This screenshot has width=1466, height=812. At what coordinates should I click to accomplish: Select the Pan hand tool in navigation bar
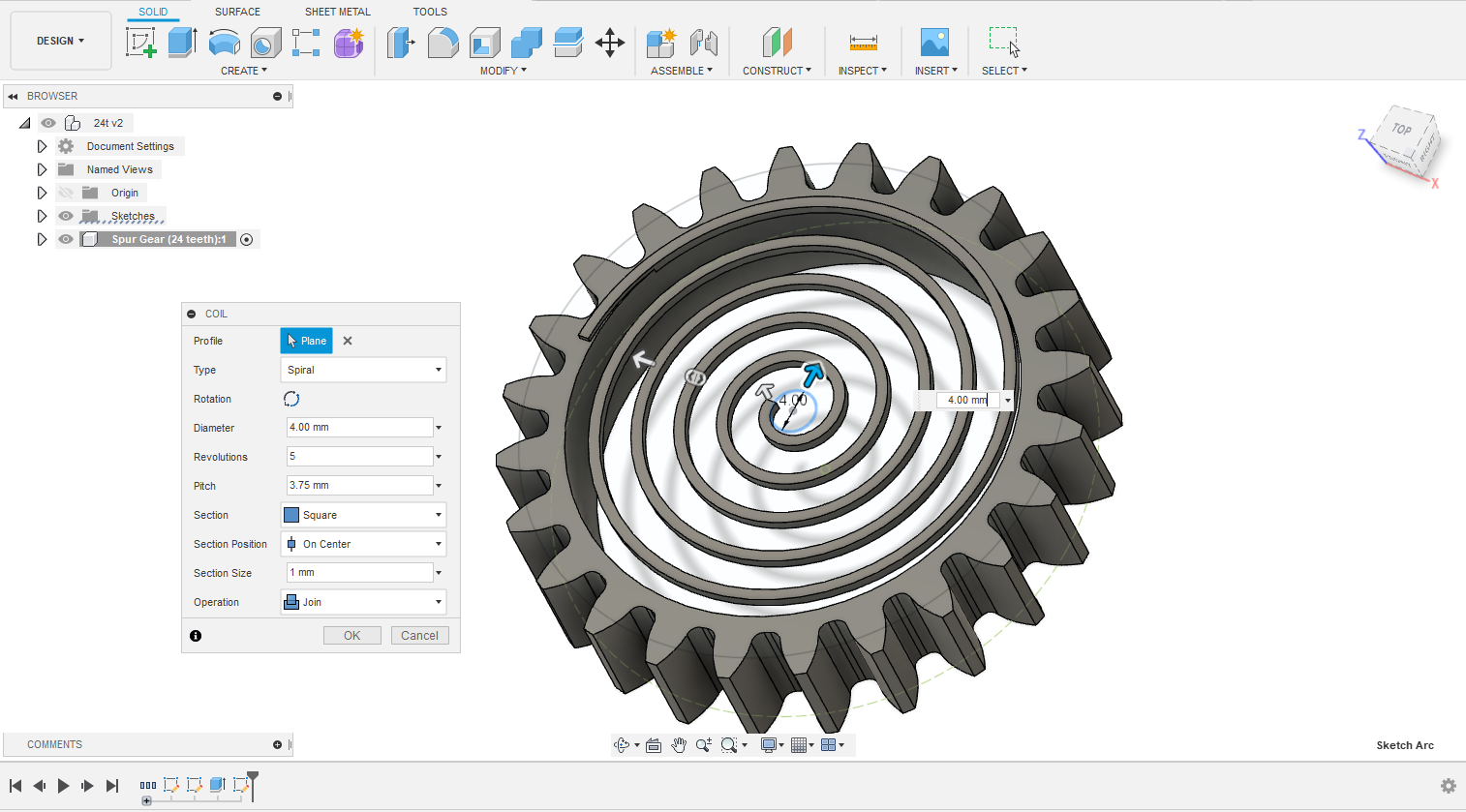coord(679,745)
